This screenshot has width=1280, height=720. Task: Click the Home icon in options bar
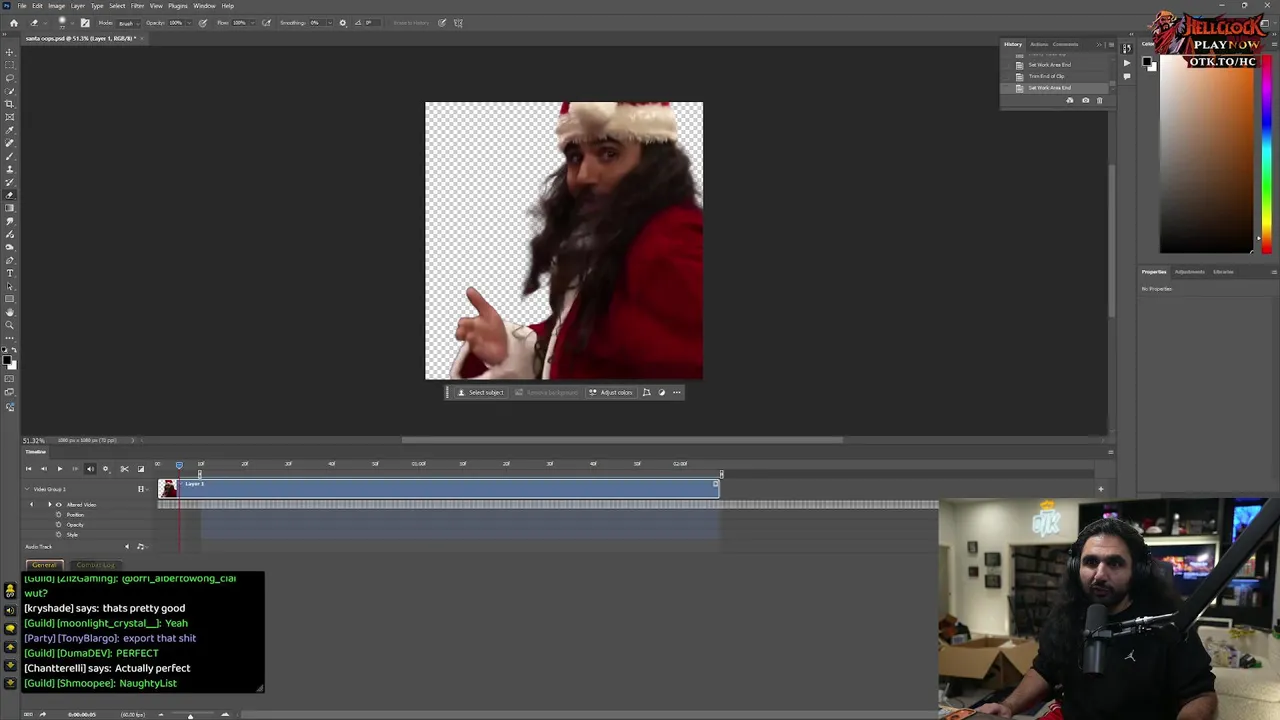coord(14,22)
